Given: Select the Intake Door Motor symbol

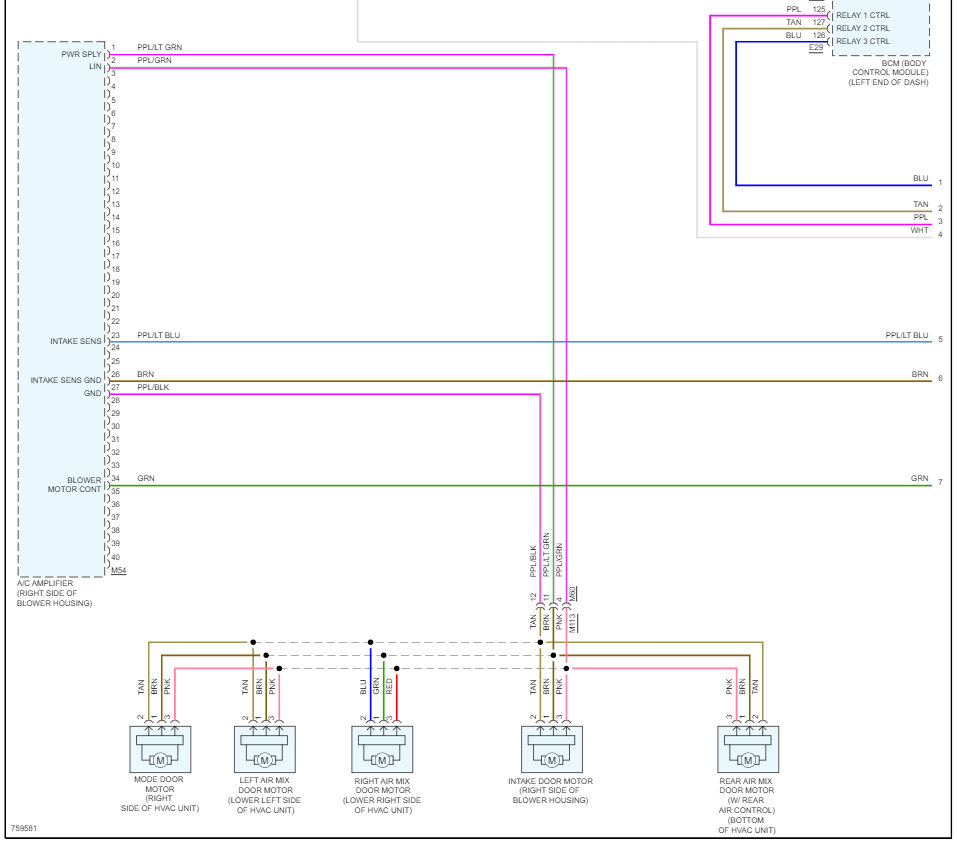Looking at the screenshot, I should [552, 749].
